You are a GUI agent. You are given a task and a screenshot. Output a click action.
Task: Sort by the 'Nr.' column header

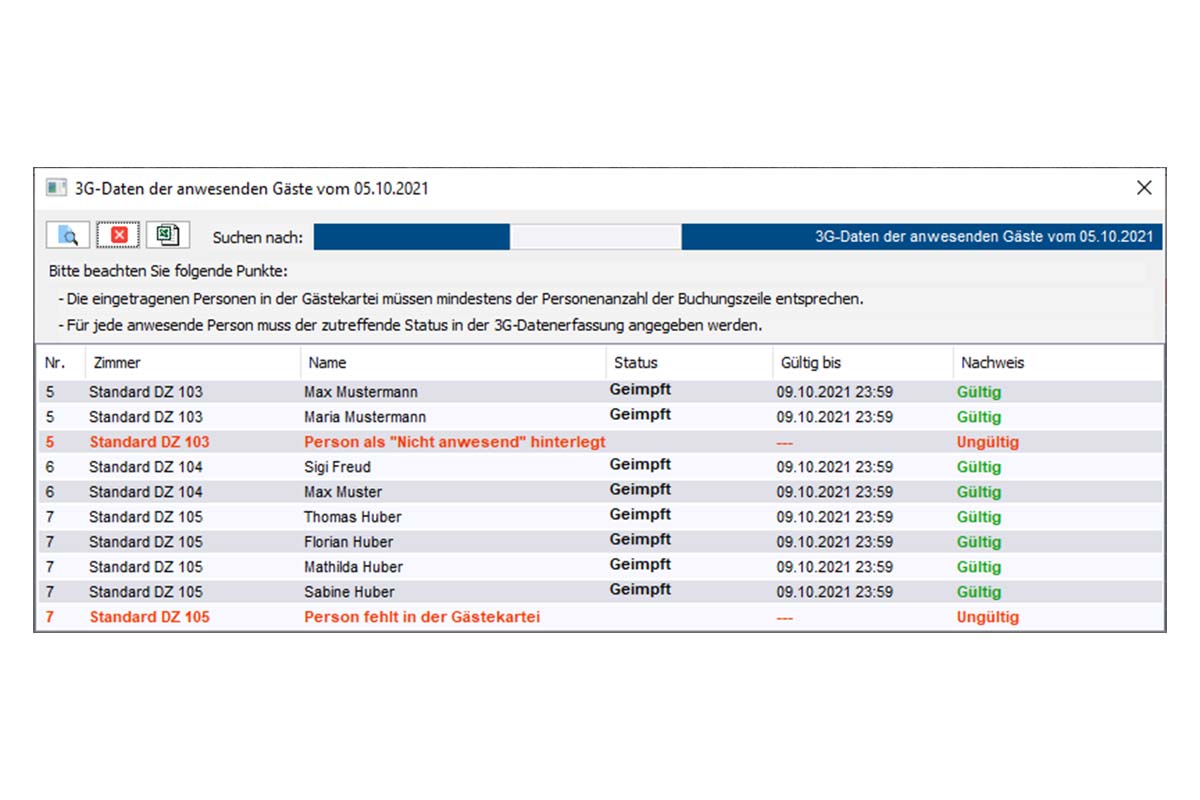pyautogui.click(x=55, y=363)
